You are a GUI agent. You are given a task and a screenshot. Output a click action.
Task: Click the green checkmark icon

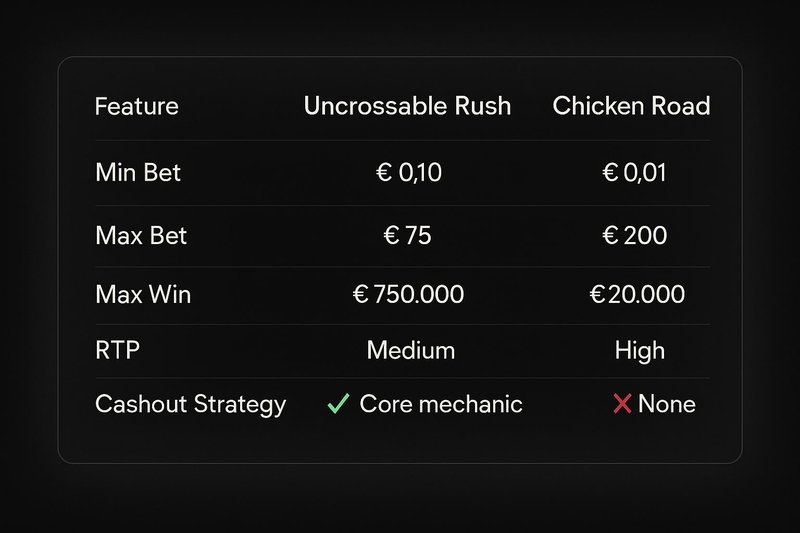click(x=338, y=405)
